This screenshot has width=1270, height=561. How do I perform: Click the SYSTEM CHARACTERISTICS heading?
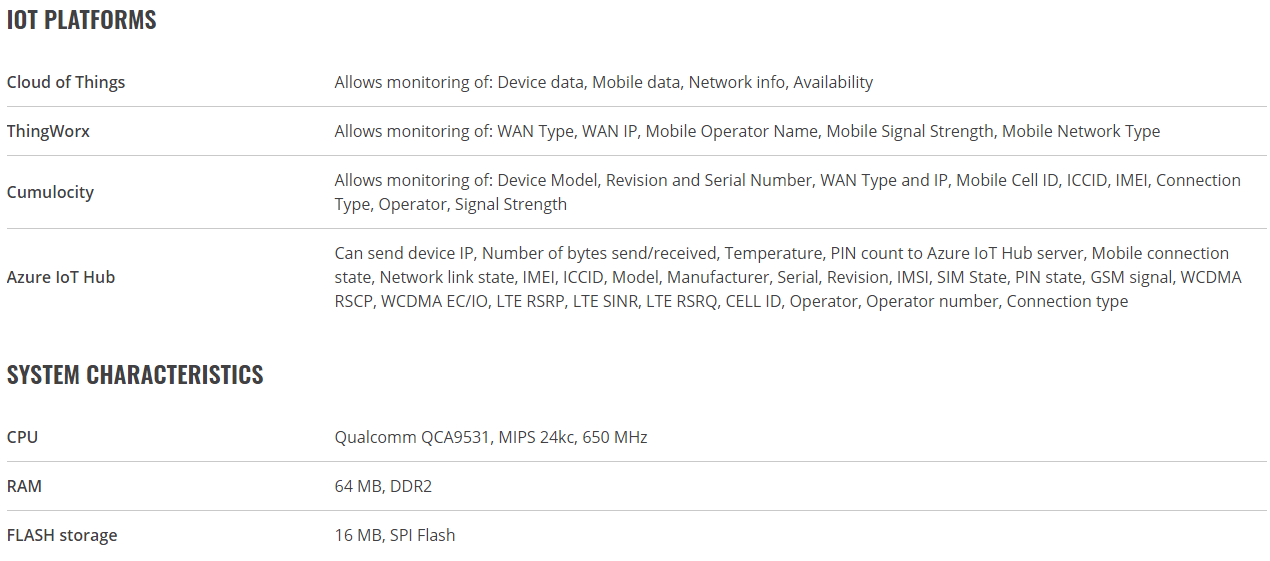[x=135, y=375]
